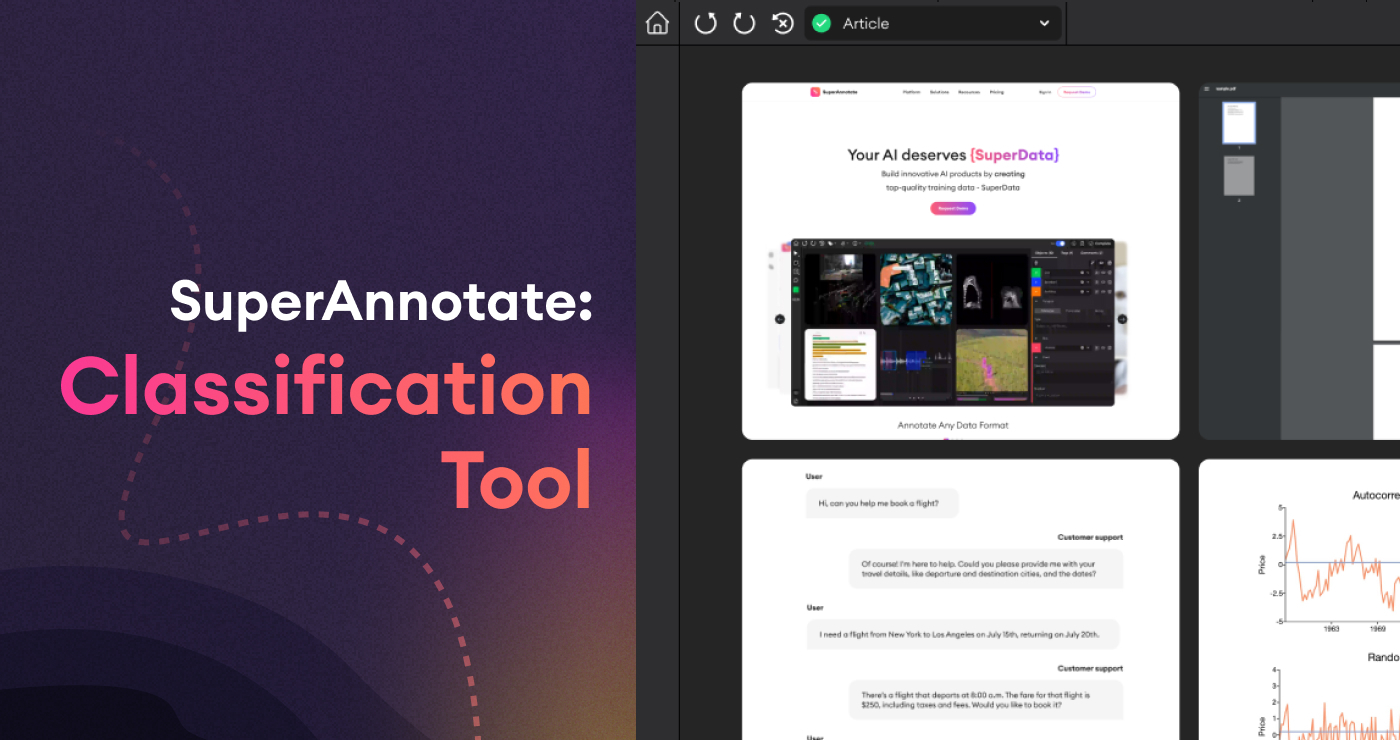Click the reset arrow icon with X
Image resolution: width=1400 pixels, height=740 pixels.
coord(783,23)
